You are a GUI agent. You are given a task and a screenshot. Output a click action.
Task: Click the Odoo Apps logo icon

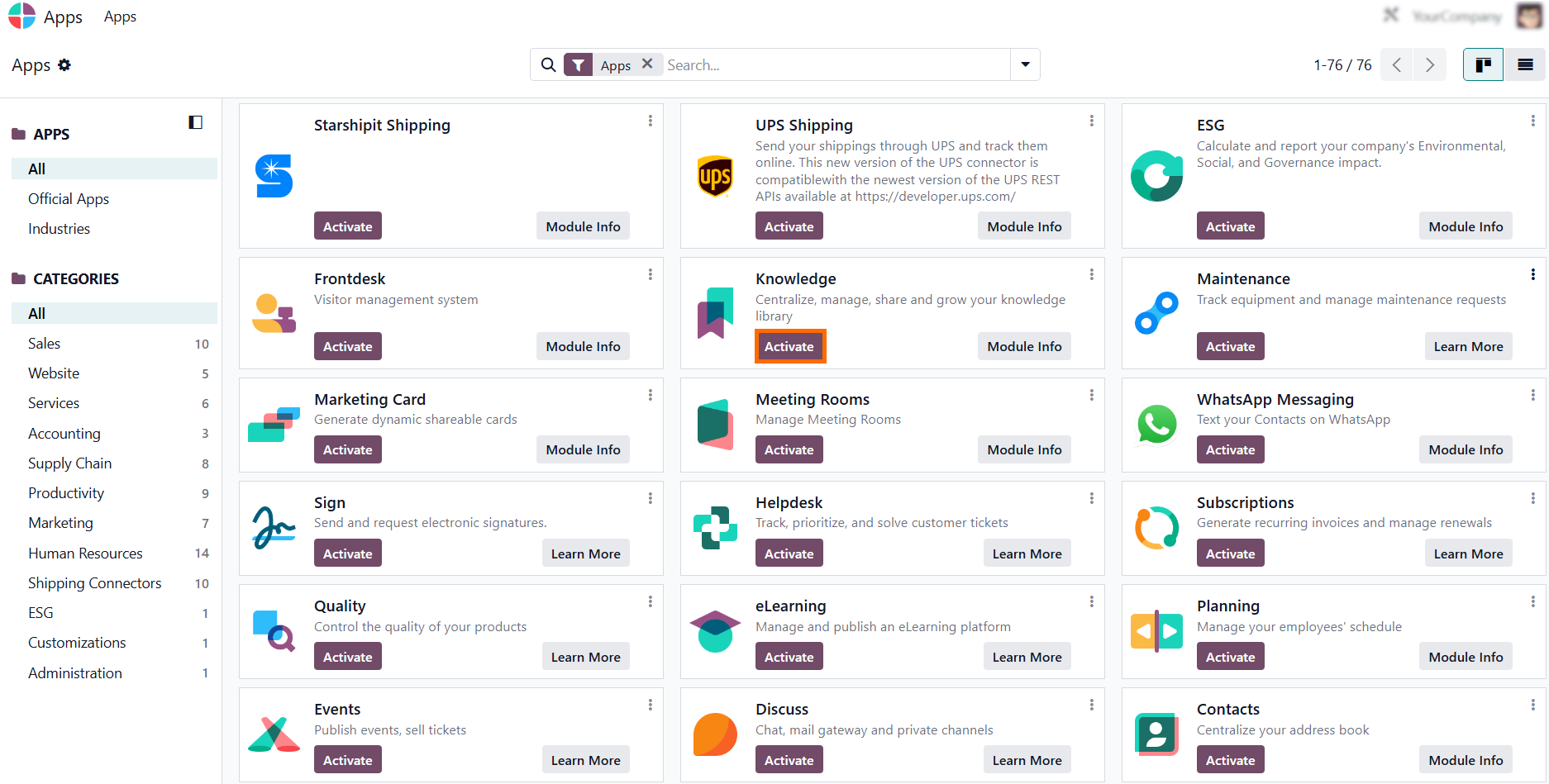click(22, 17)
